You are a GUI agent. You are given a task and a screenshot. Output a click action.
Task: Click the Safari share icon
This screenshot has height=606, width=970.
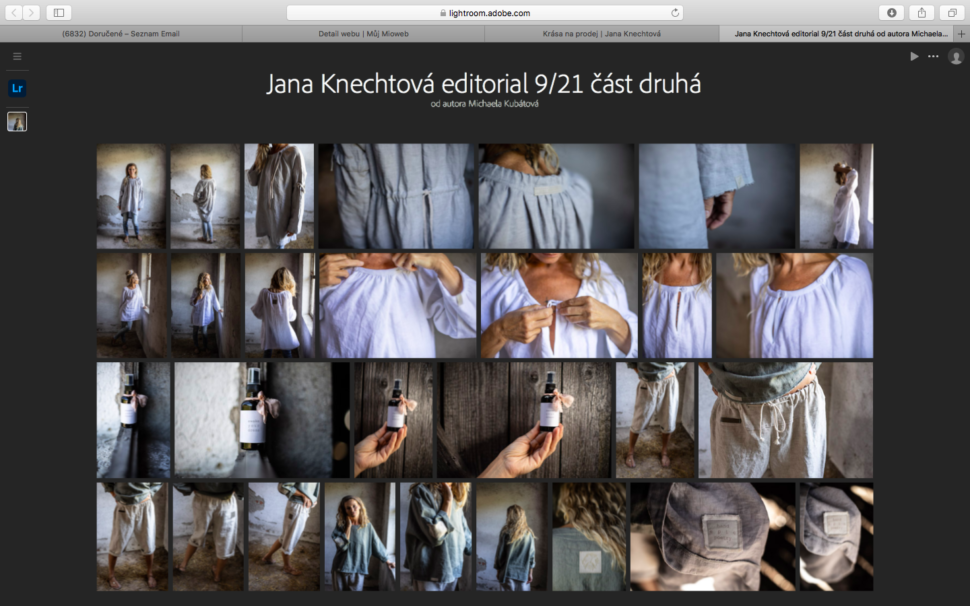921,13
